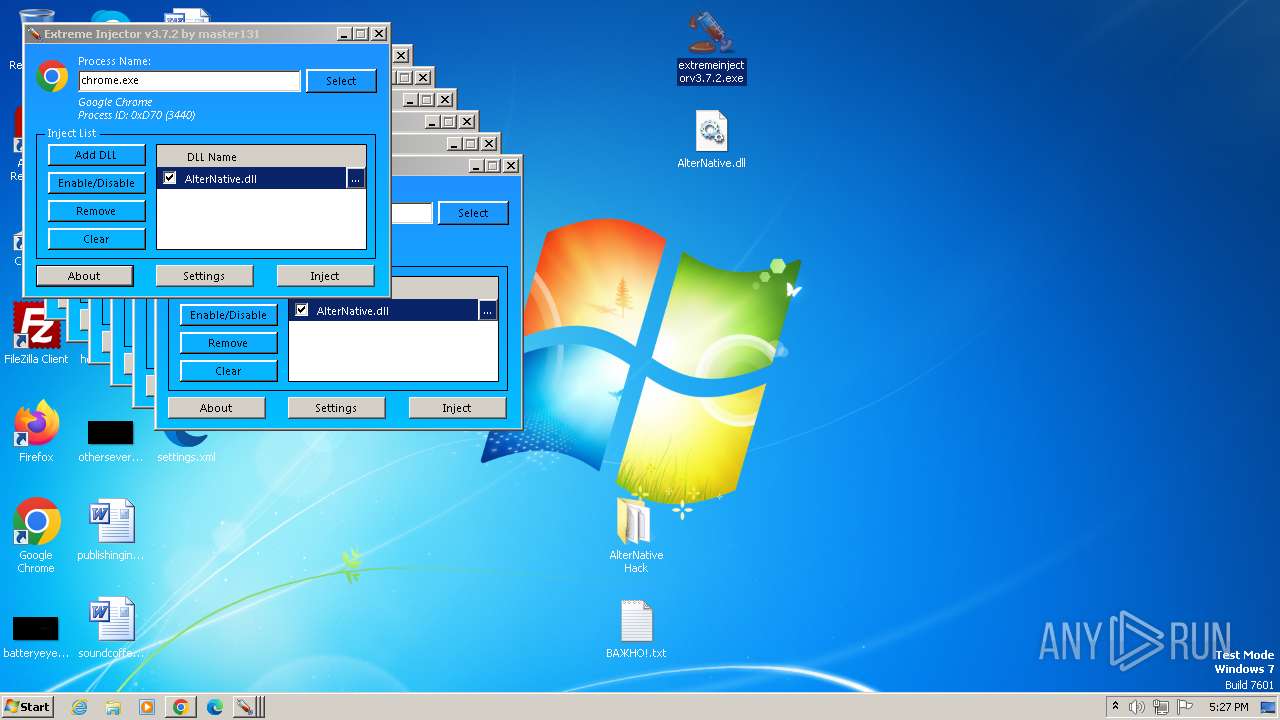The height and width of the screenshot is (720, 1280).
Task: Select AlterNative.dll row text in the rear window
Action: tap(353, 311)
